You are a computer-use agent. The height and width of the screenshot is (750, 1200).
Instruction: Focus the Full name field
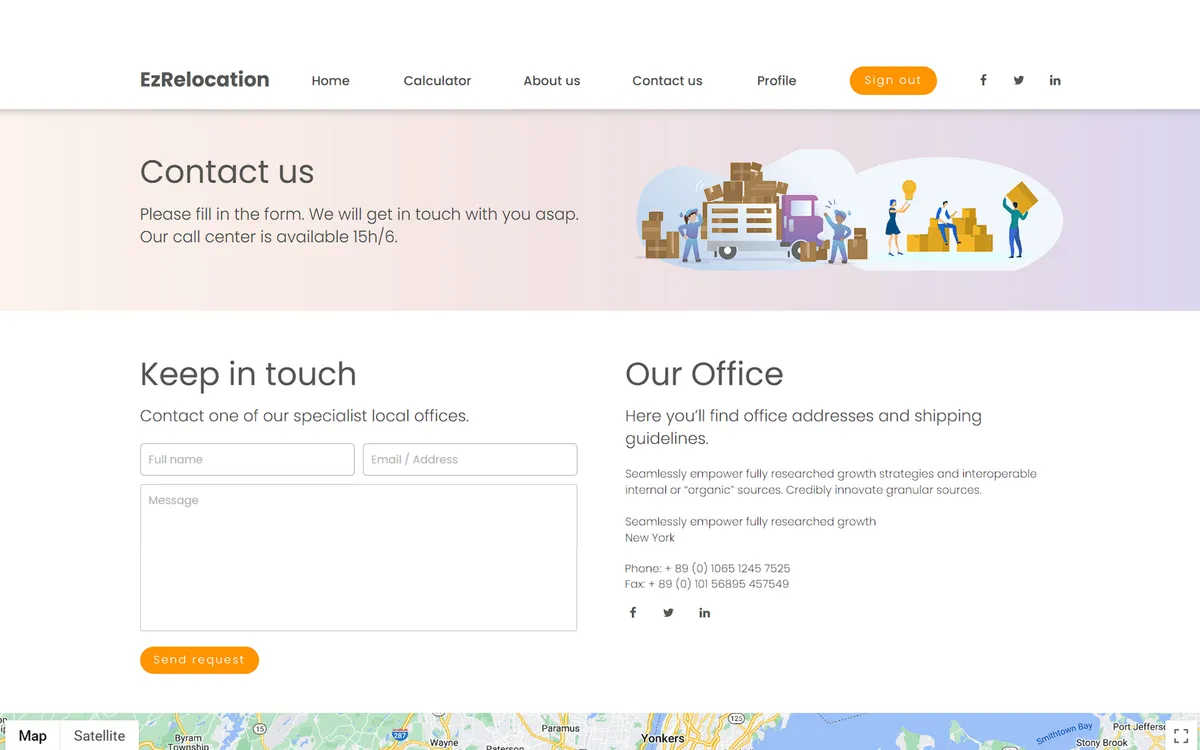click(247, 459)
